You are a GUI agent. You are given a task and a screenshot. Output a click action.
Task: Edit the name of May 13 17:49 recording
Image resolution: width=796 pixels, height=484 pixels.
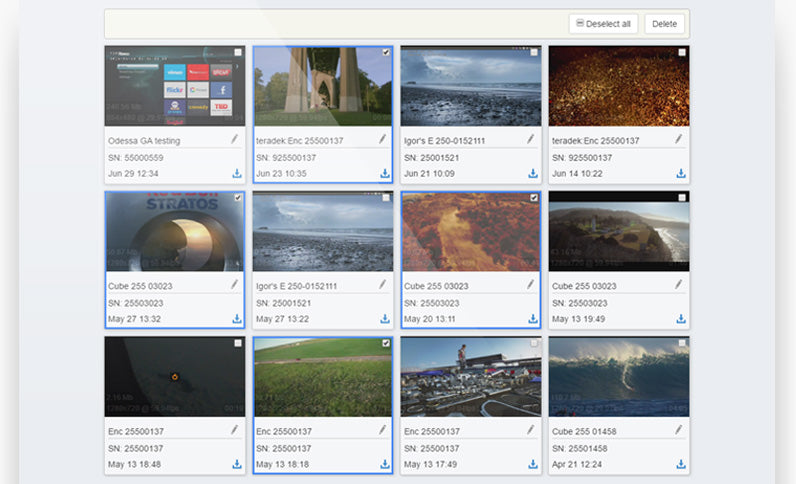[x=530, y=430]
